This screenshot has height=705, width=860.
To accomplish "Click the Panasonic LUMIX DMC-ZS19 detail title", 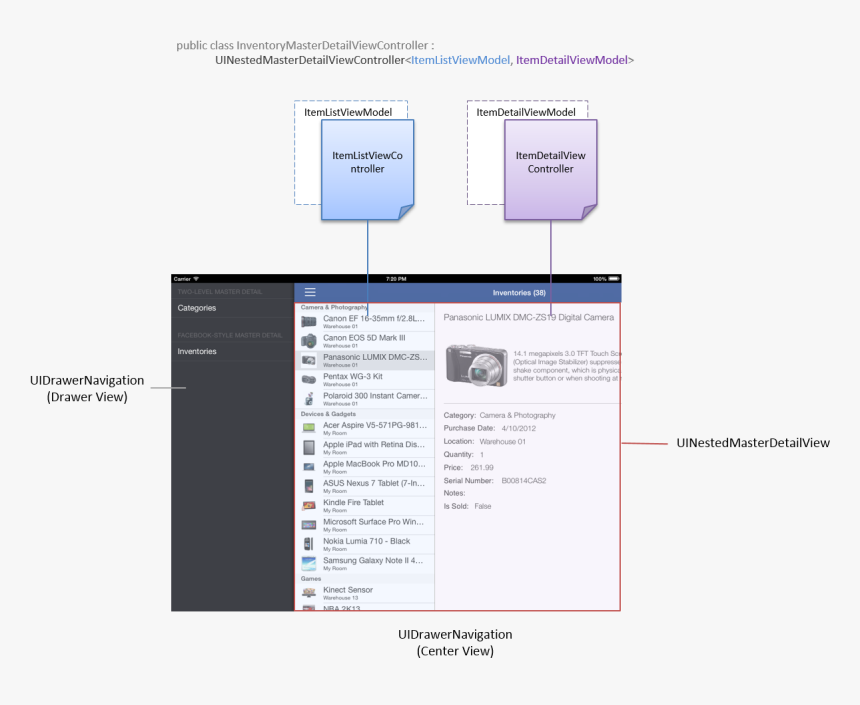I will [529, 317].
